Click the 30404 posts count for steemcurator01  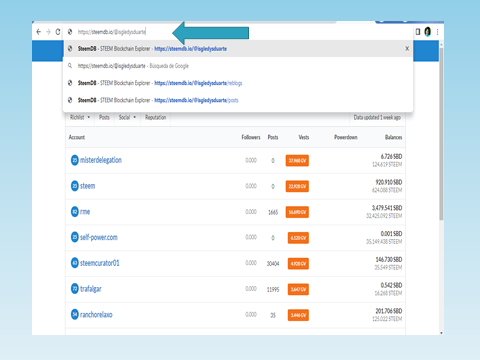click(273, 264)
